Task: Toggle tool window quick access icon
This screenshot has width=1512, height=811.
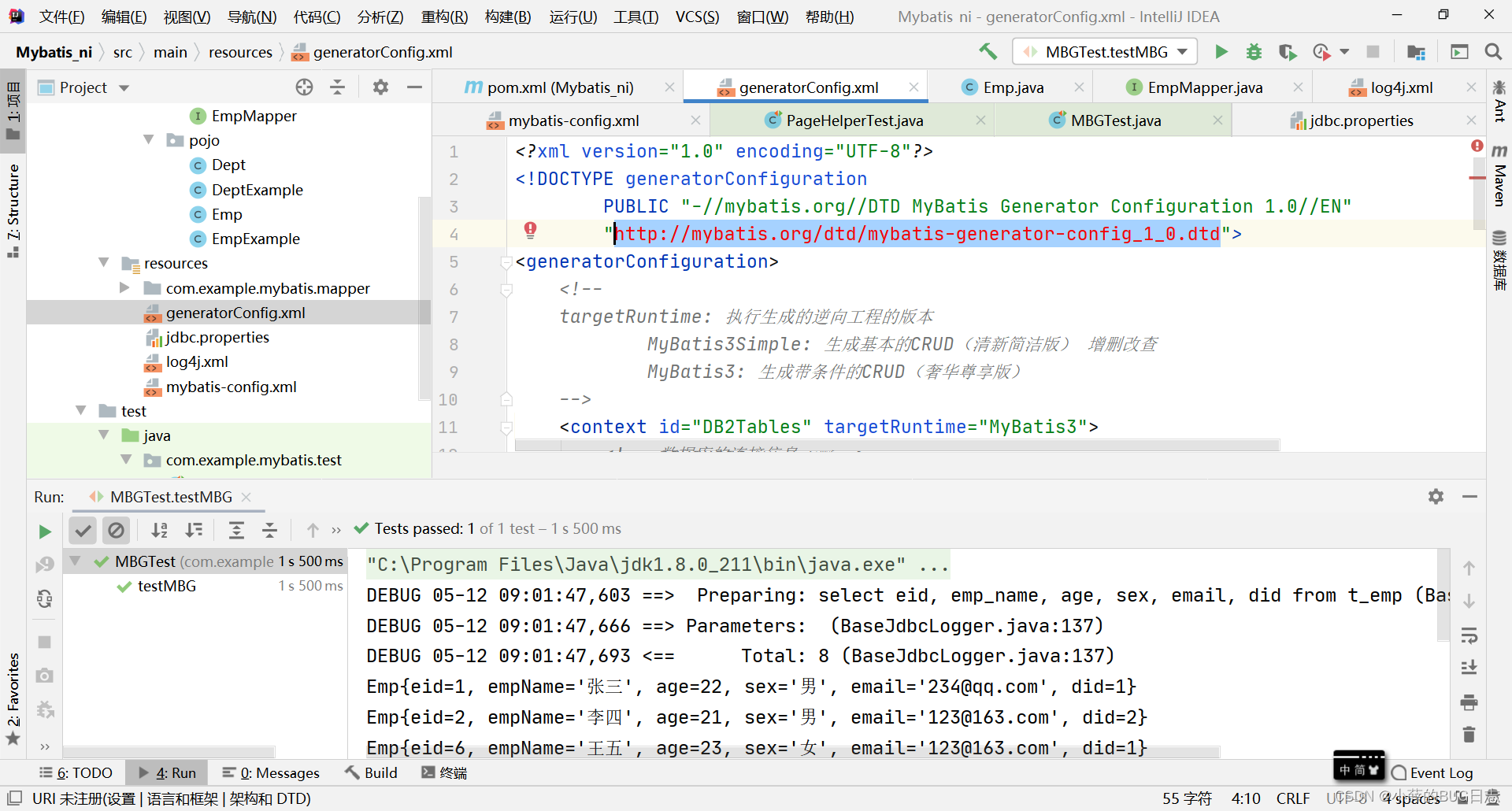Action: [14, 798]
